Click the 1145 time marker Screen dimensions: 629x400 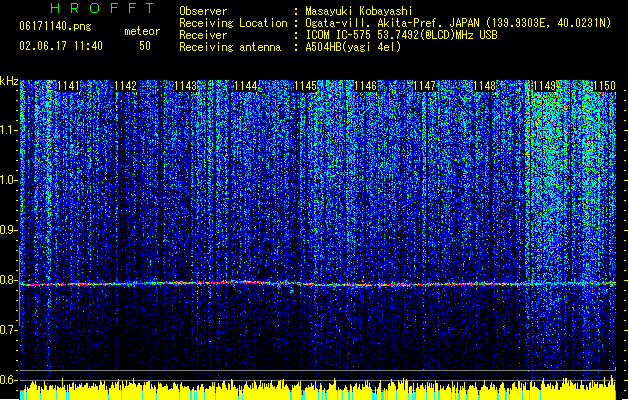click(305, 86)
